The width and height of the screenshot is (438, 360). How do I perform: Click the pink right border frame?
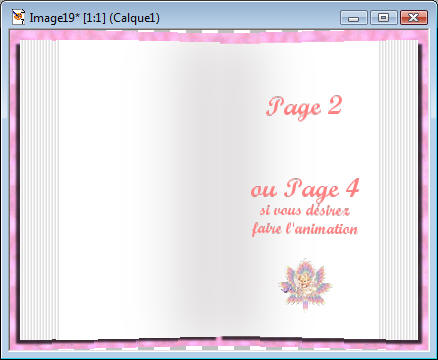[424, 190]
